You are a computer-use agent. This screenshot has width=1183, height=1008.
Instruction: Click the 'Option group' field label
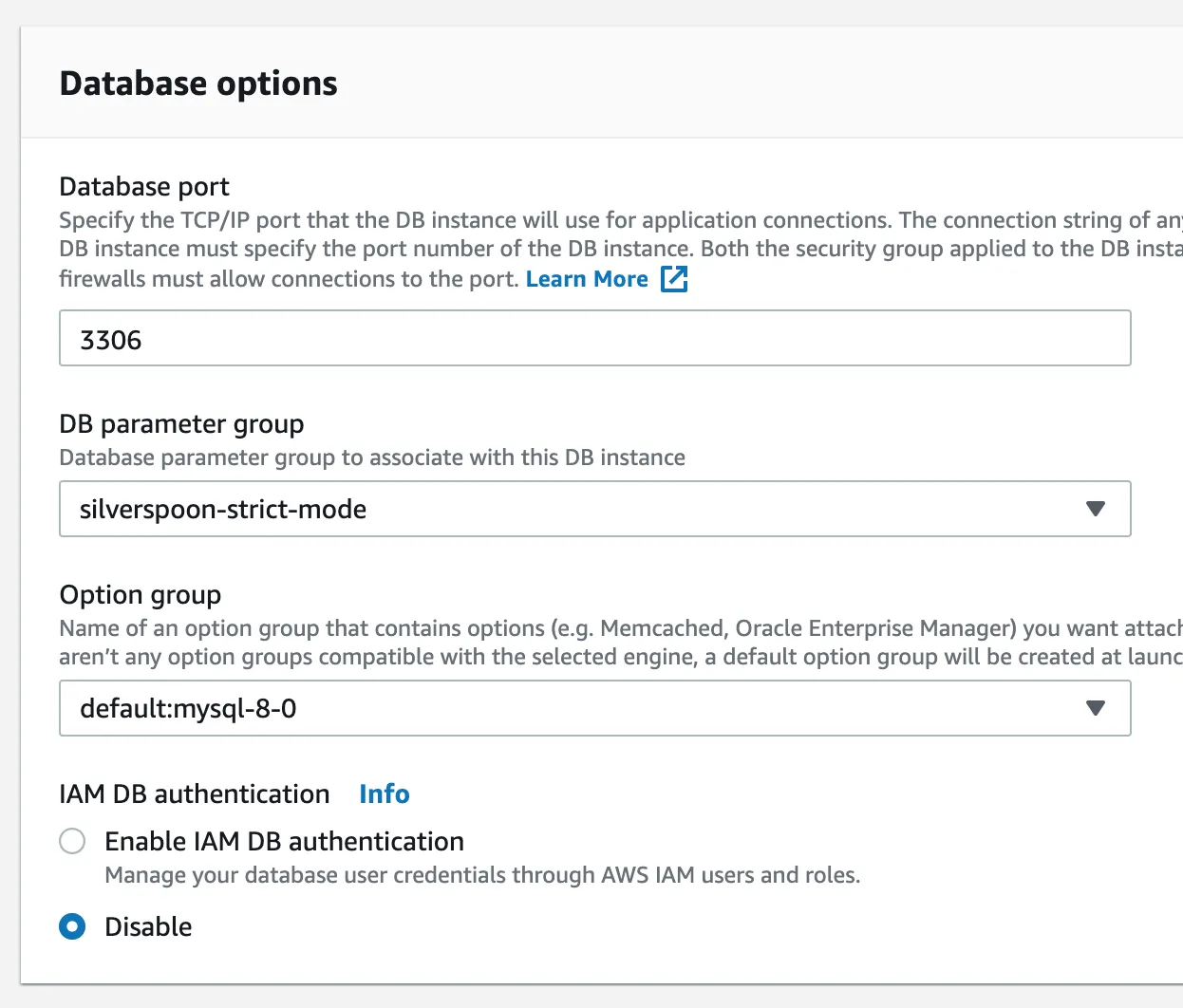(x=140, y=594)
